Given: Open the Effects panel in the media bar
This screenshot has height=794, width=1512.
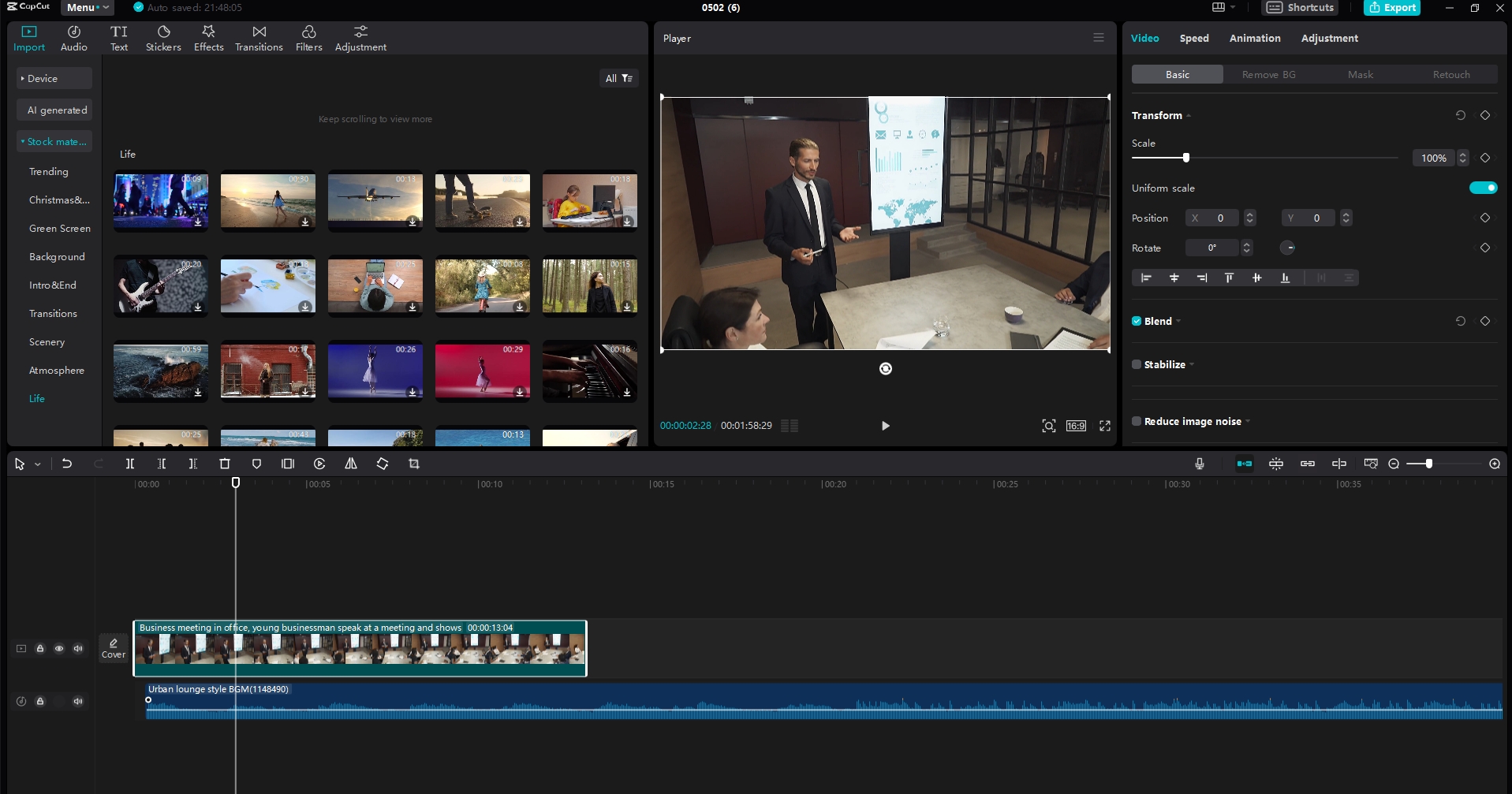Looking at the screenshot, I should 208,37.
